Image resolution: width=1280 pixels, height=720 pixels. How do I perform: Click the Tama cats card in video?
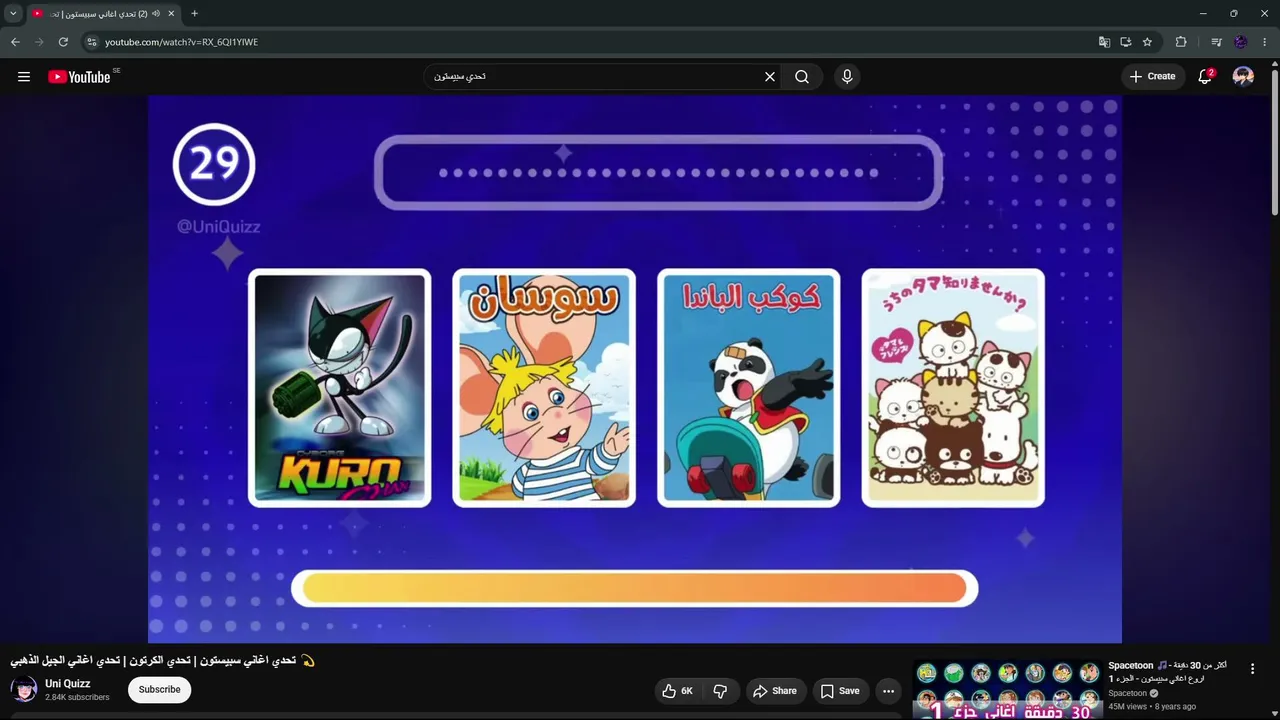pos(953,388)
